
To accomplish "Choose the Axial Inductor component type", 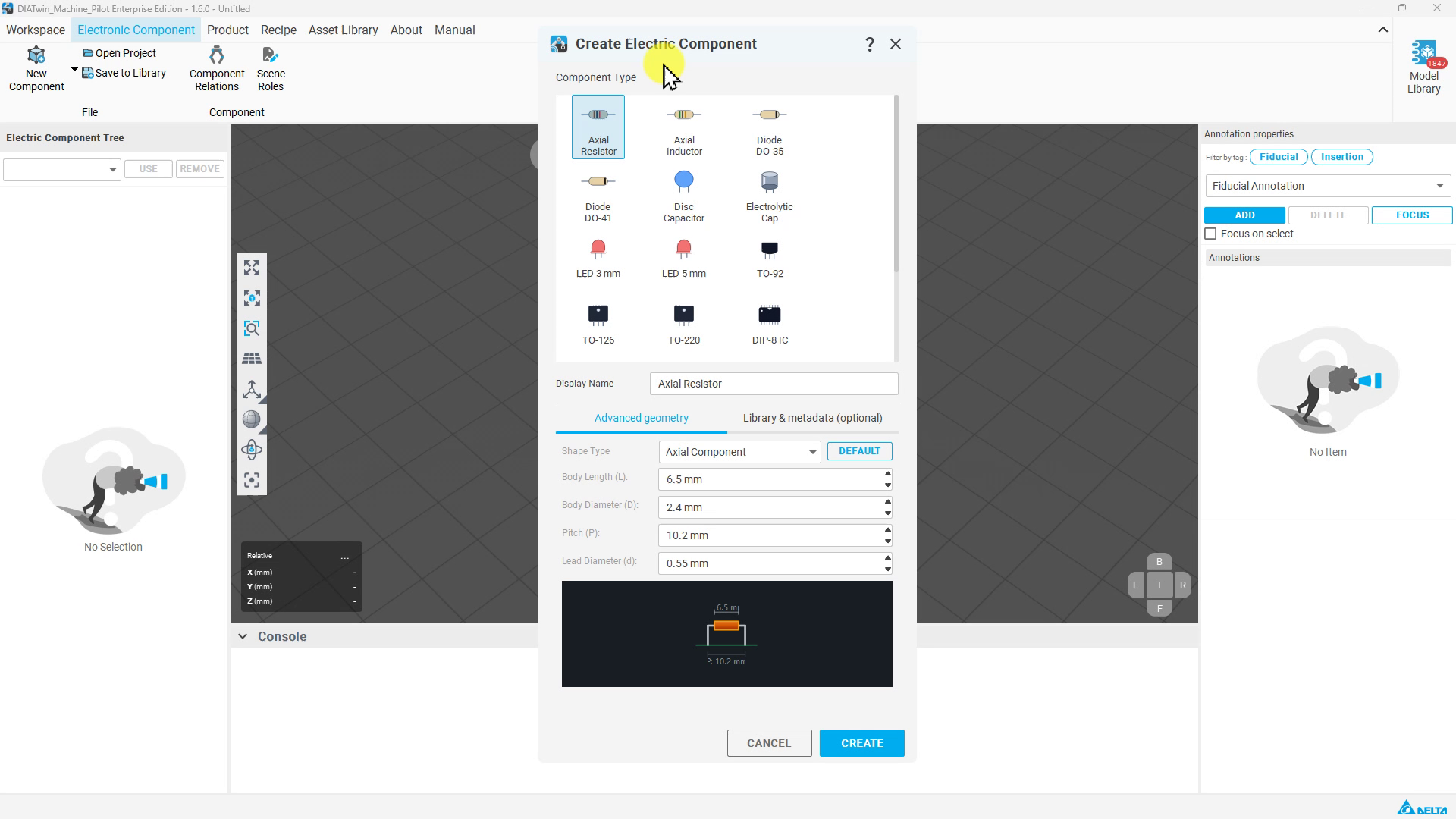I will (x=684, y=127).
